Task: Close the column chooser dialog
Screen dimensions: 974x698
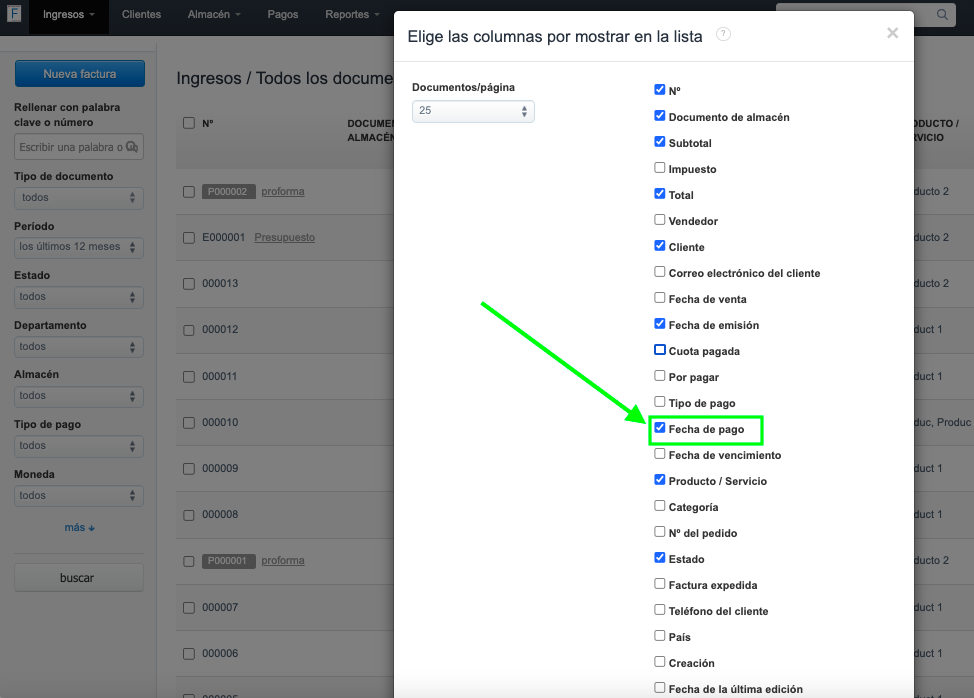Action: [x=892, y=33]
